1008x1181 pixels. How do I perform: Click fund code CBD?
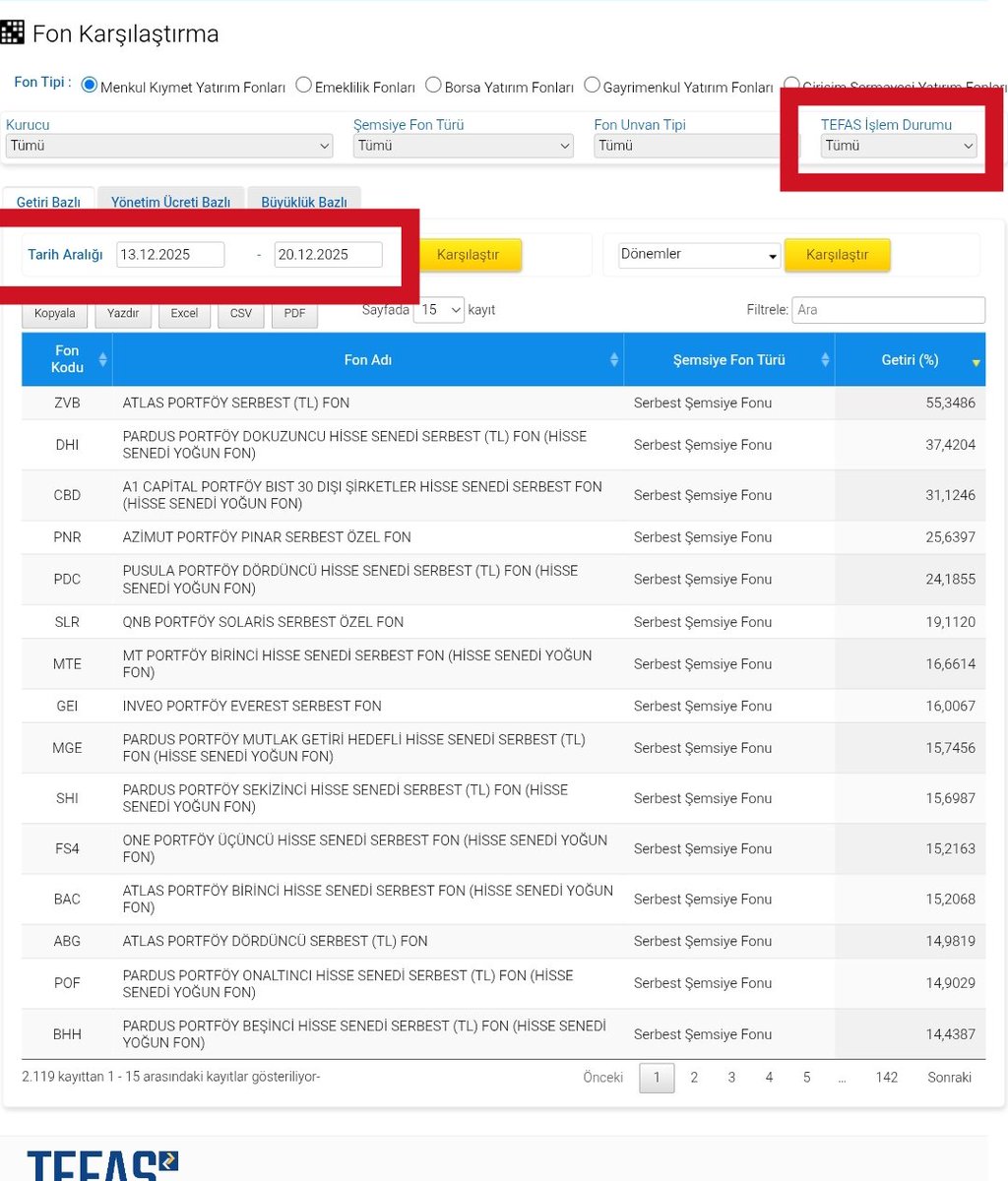tap(67, 495)
